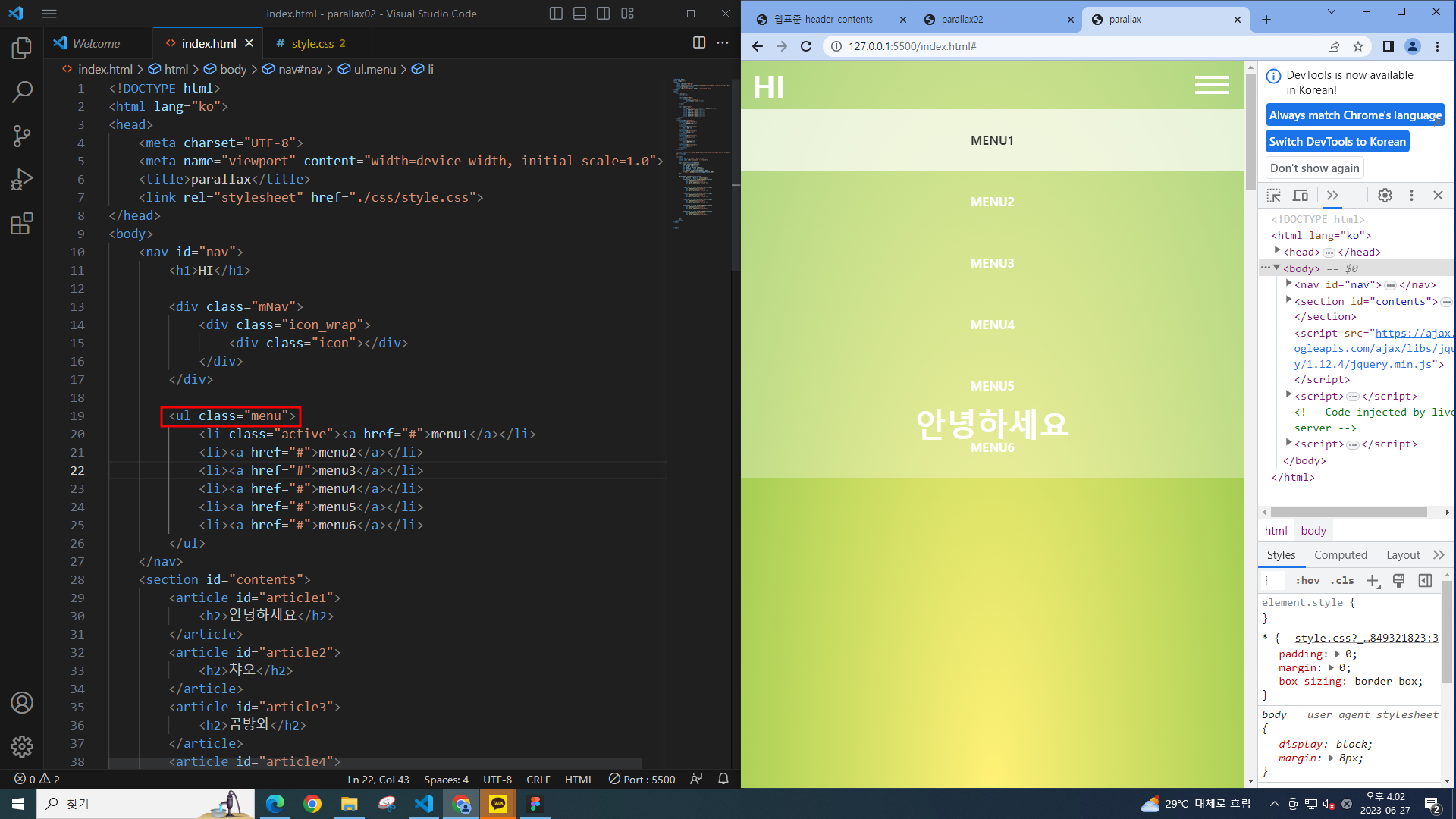The width and height of the screenshot is (1456, 819).
Task: Open the Computed tab in DevTools
Action: pos(1340,555)
